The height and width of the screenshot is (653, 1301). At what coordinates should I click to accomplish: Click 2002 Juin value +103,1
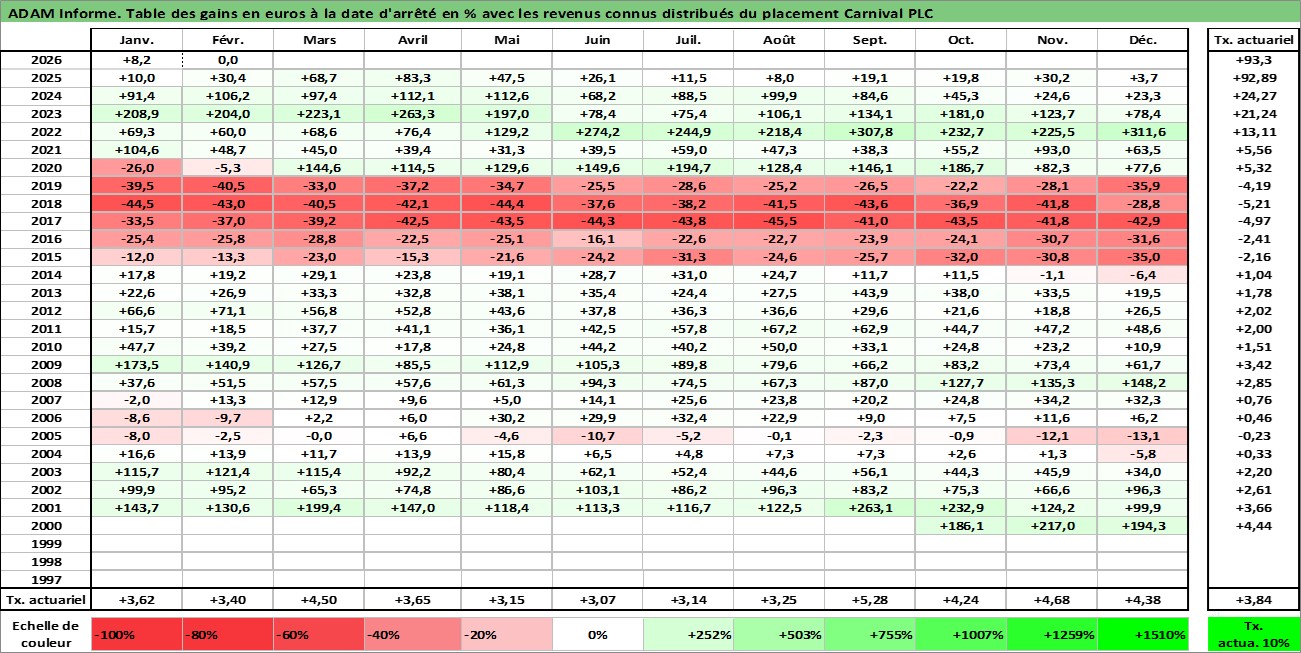pos(597,489)
